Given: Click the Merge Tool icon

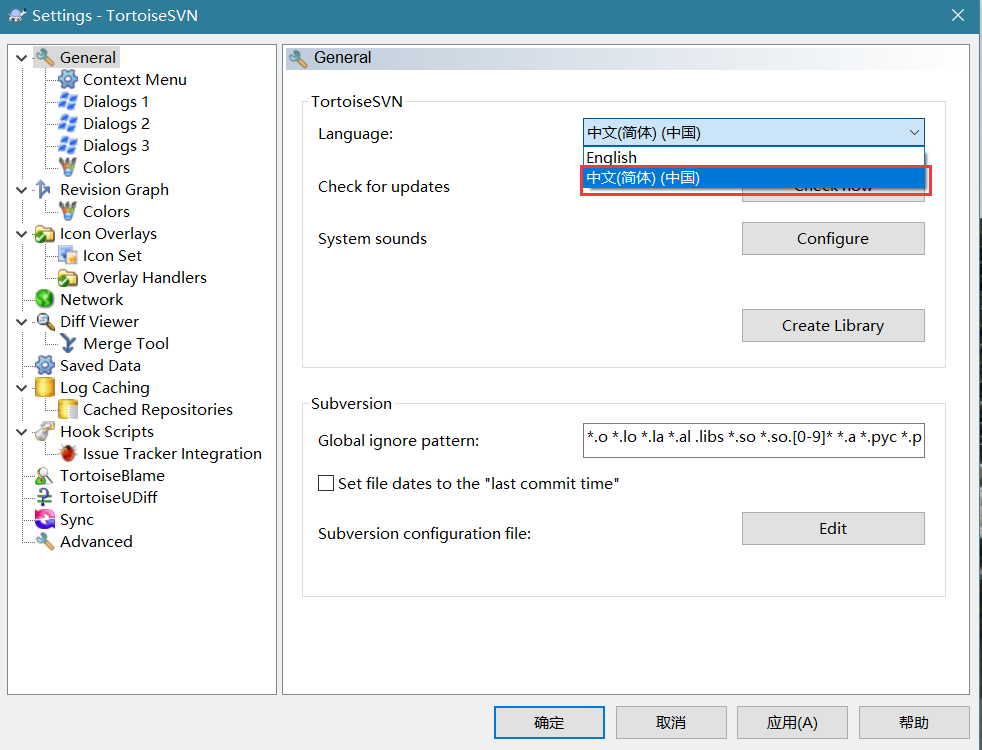Looking at the screenshot, I should pos(68,343).
